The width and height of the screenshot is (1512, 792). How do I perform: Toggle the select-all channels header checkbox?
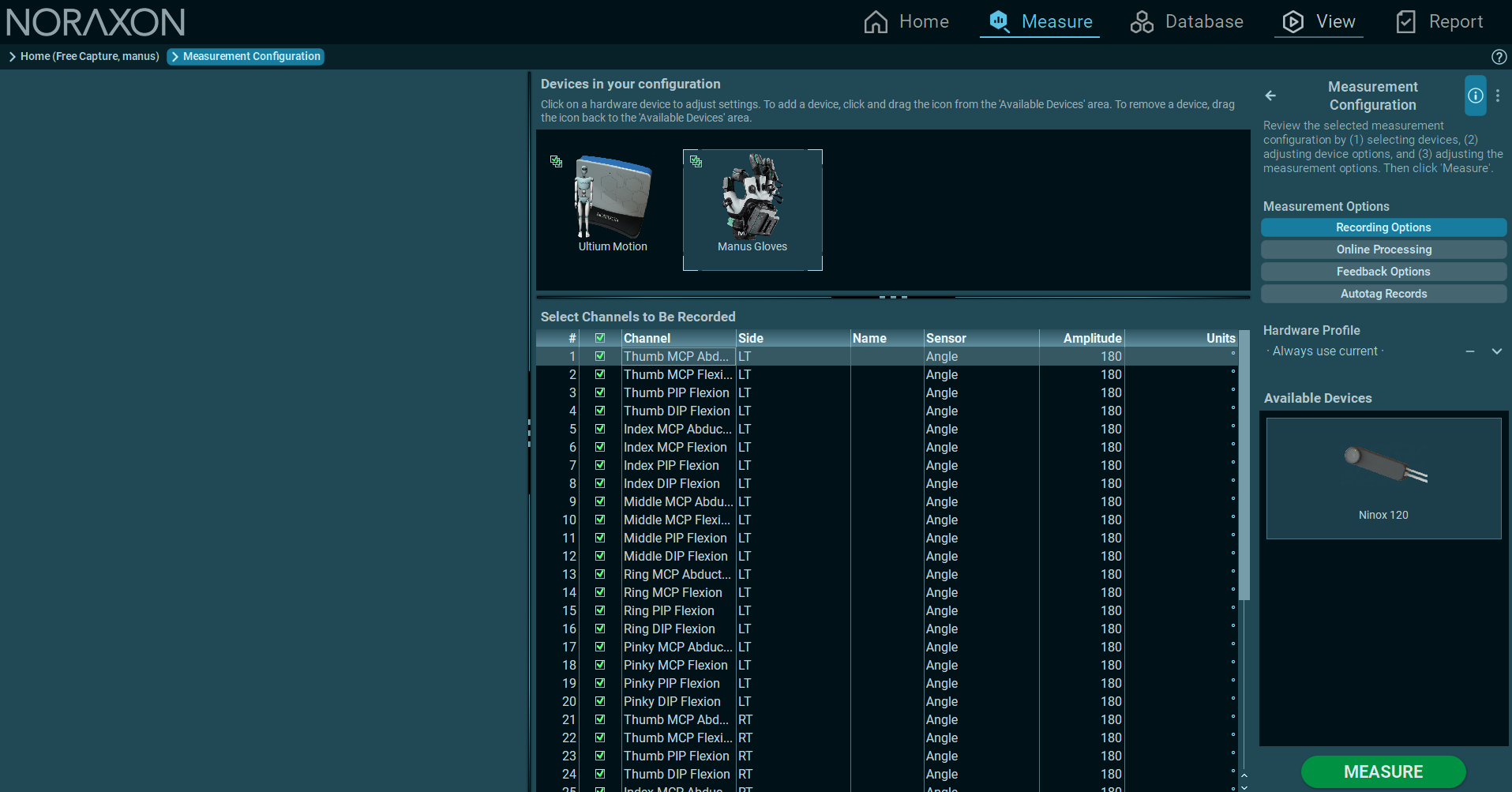point(600,338)
